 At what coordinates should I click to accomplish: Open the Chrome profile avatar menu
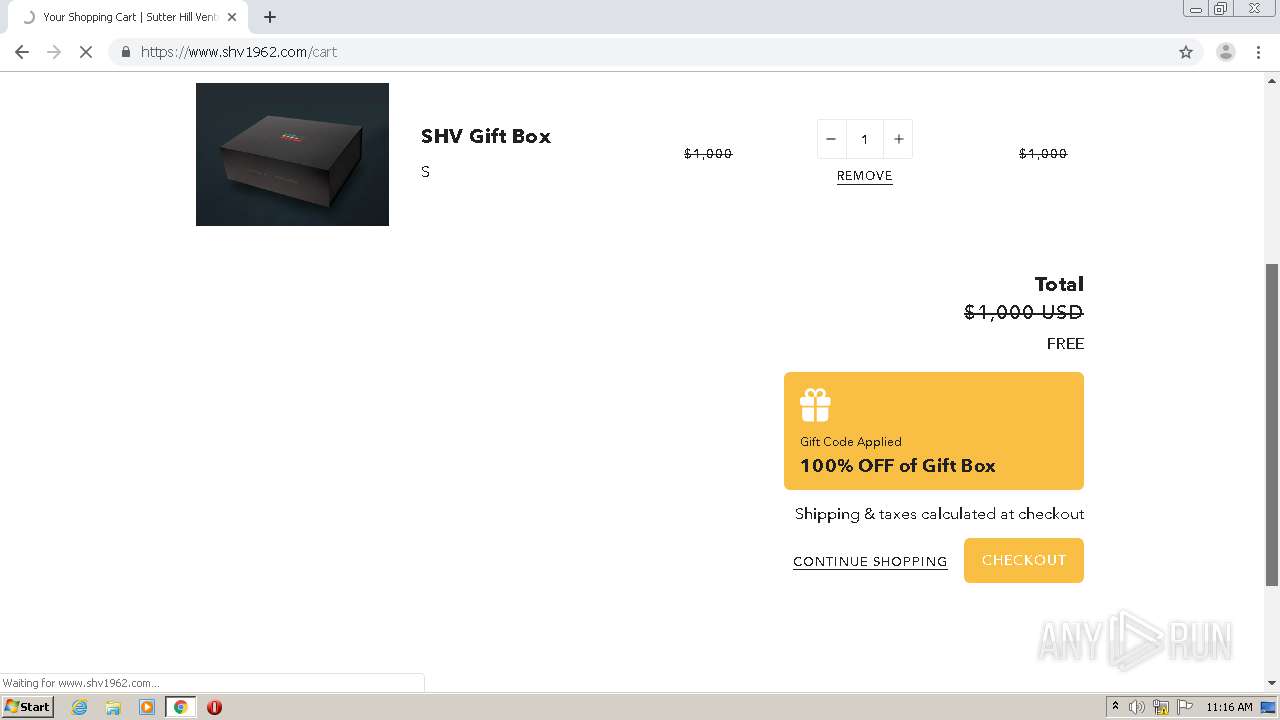(1225, 52)
